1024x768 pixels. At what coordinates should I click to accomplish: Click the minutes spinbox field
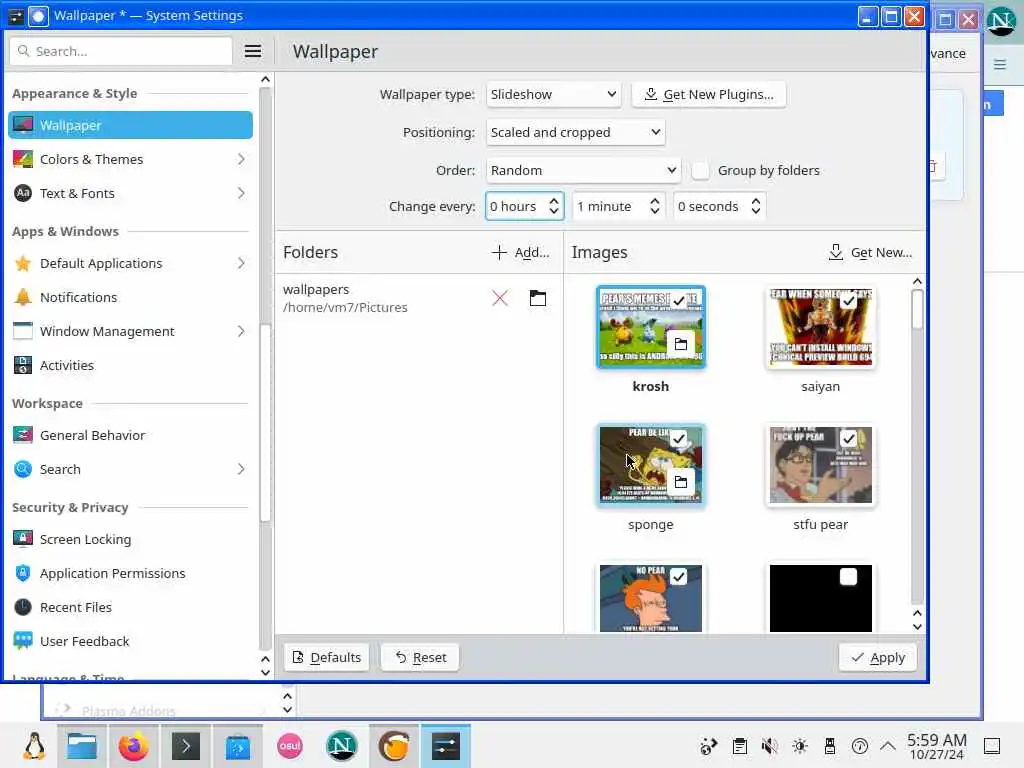click(x=619, y=206)
